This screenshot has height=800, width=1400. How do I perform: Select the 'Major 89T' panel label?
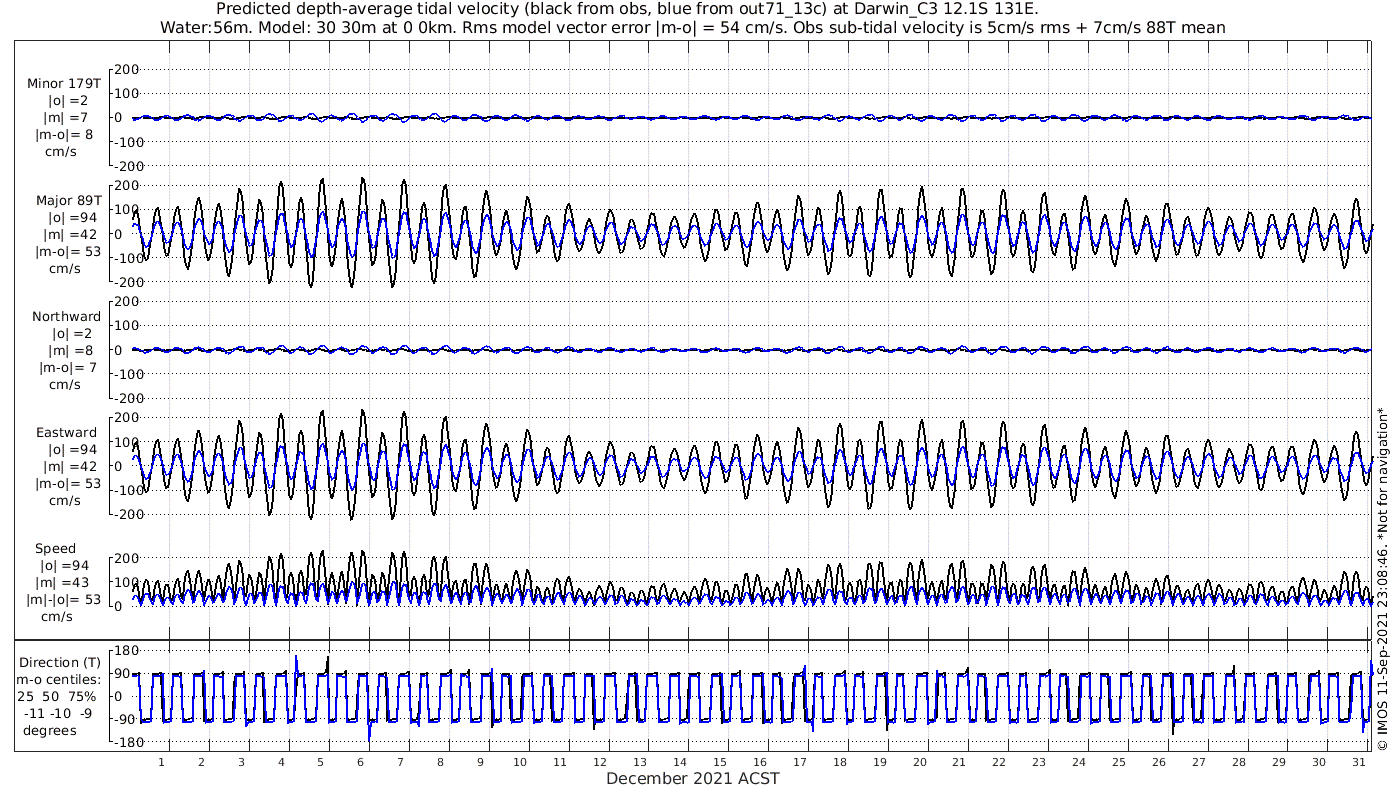(68, 200)
